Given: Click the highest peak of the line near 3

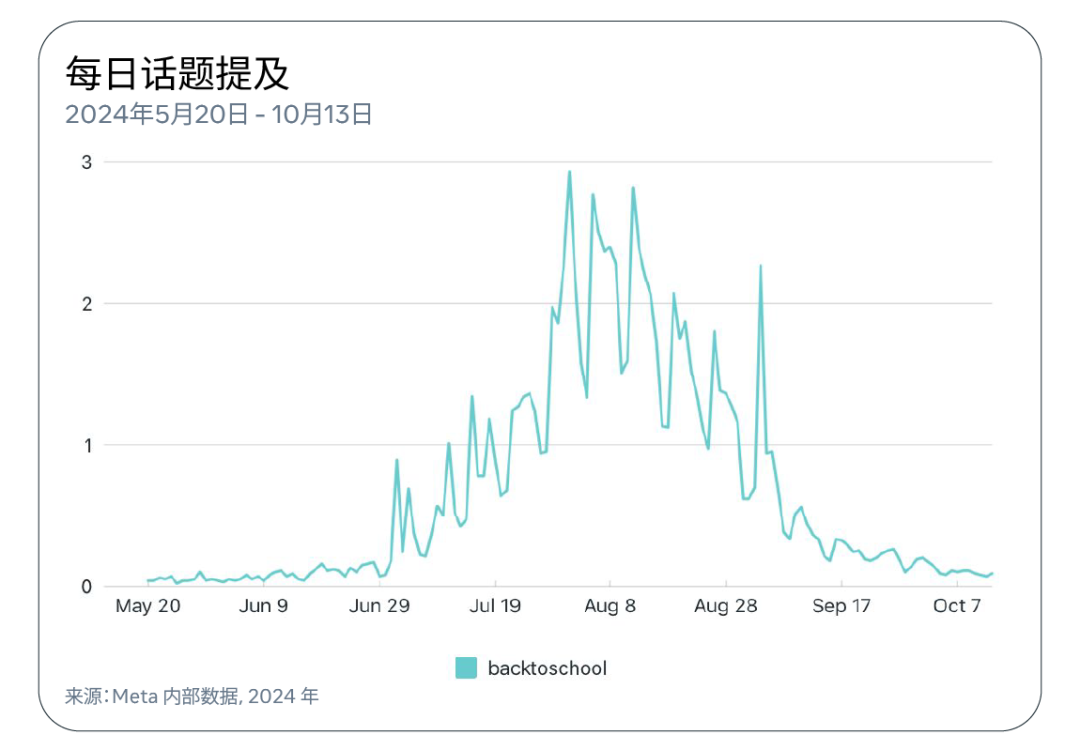Looking at the screenshot, I should point(570,172).
